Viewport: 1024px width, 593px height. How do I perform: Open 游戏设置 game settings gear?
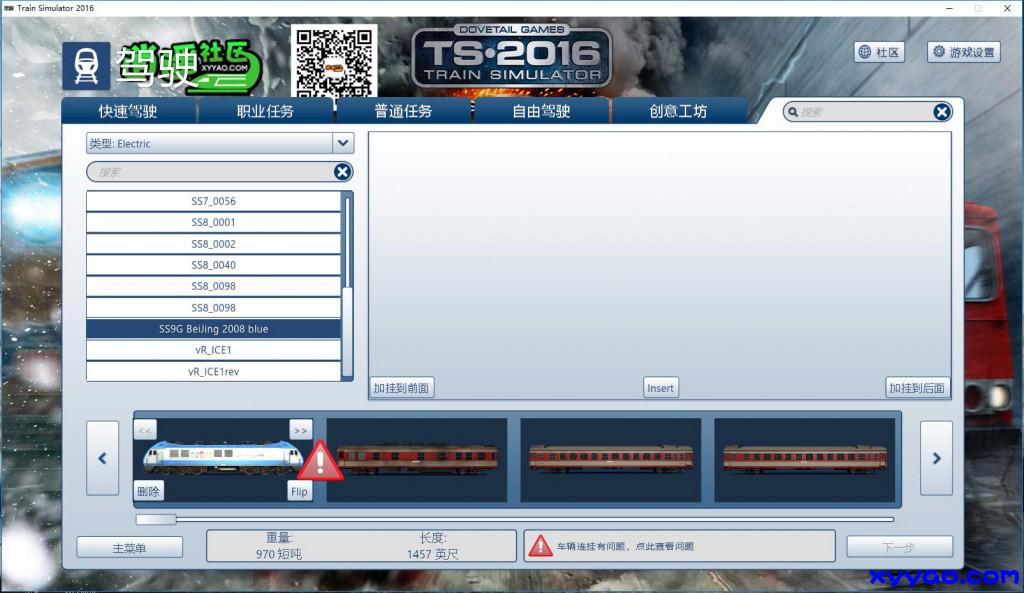pos(963,52)
